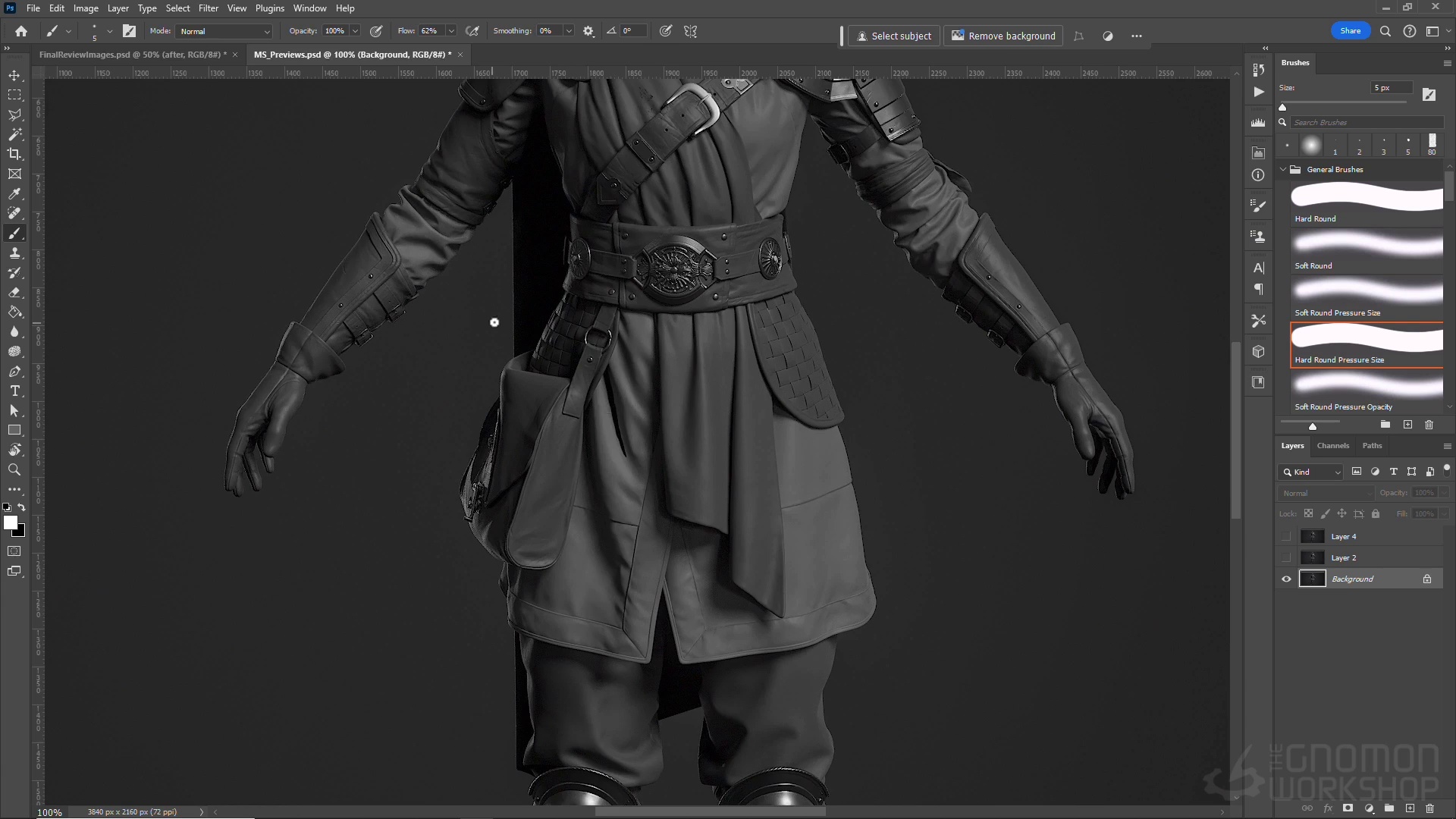The image size is (1456, 819).
Task: Choose the Hard Round brush
Action: [x=1367, y=204]
